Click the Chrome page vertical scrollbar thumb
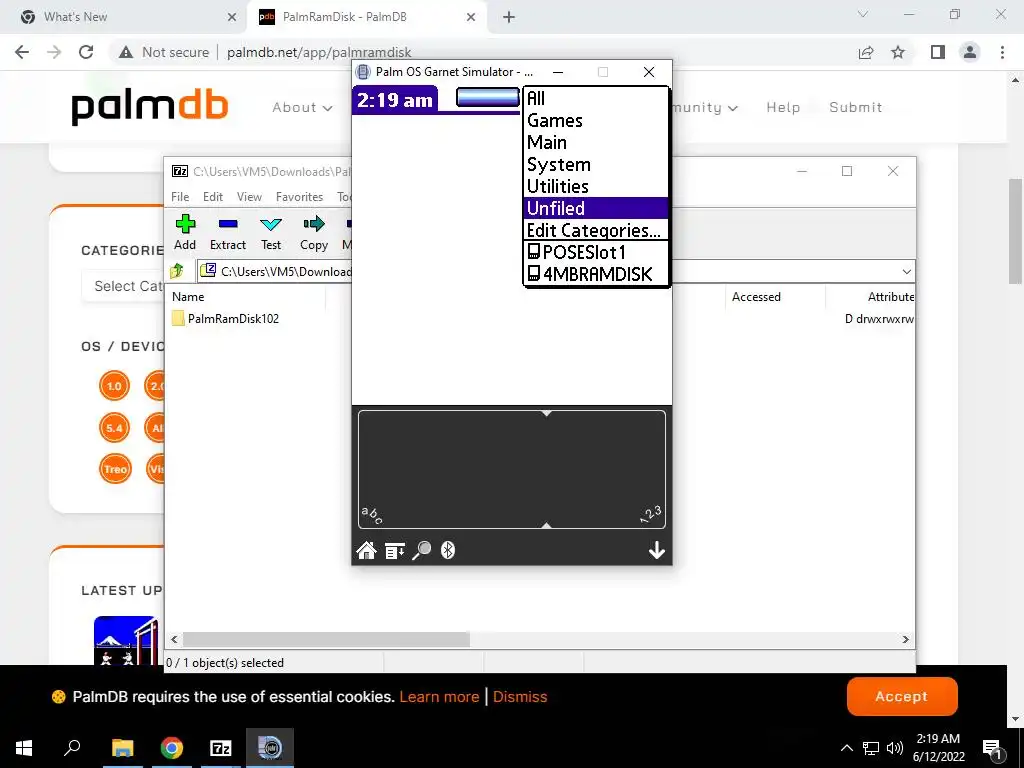This screenshot has width=1024, height=768. point(1016,231)
